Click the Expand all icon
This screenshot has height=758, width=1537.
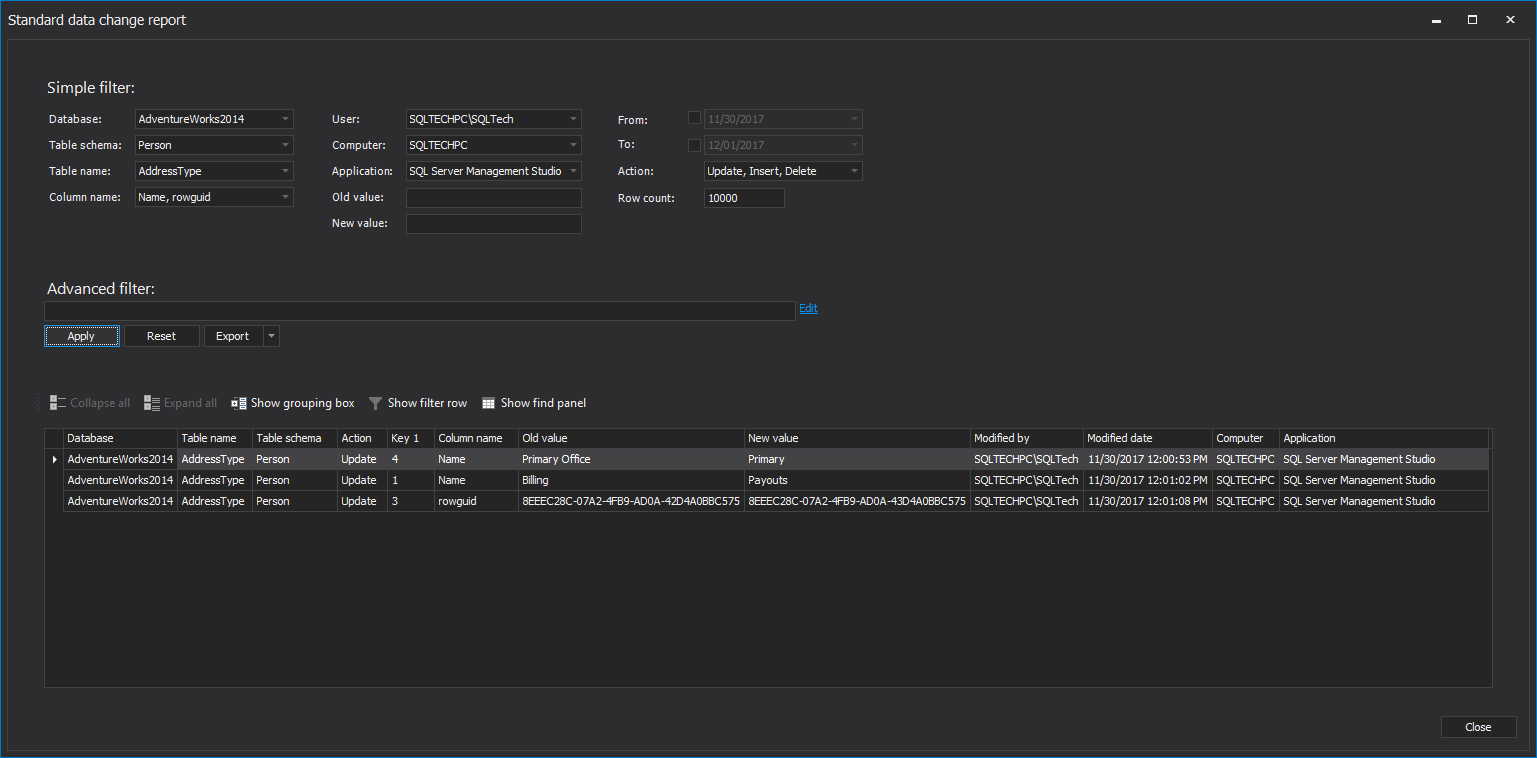[x=152, y=403]
